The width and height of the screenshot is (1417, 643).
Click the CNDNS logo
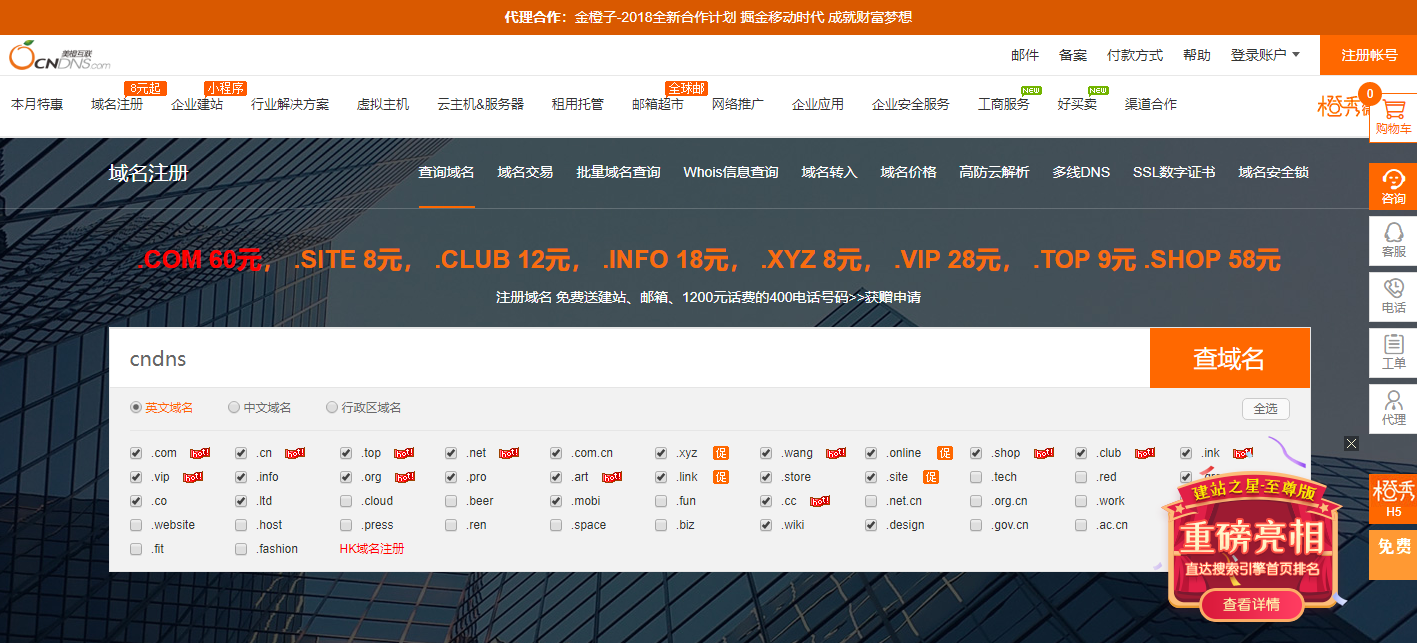[x=60, y=56]
